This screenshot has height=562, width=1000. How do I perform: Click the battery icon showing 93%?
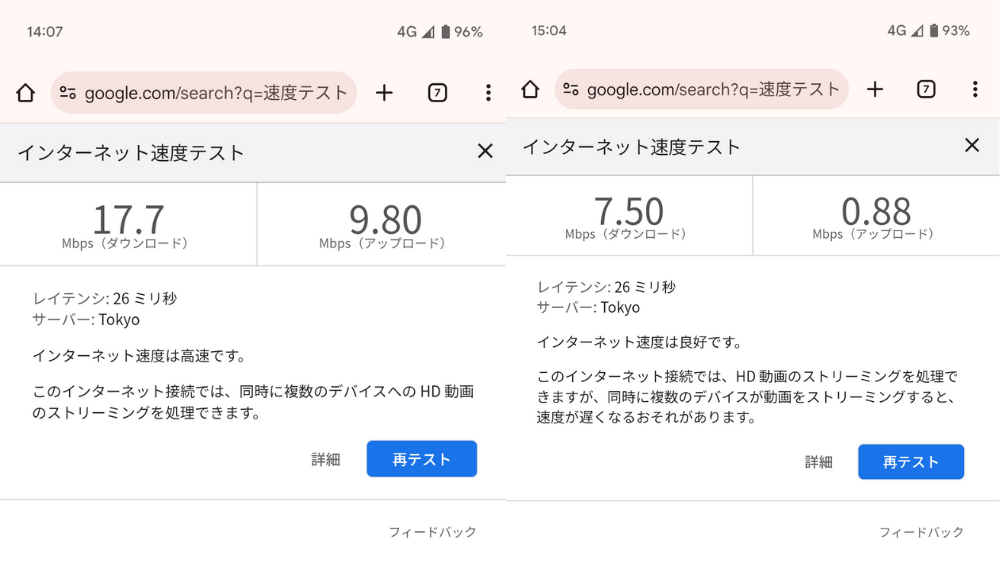(934, 30)
